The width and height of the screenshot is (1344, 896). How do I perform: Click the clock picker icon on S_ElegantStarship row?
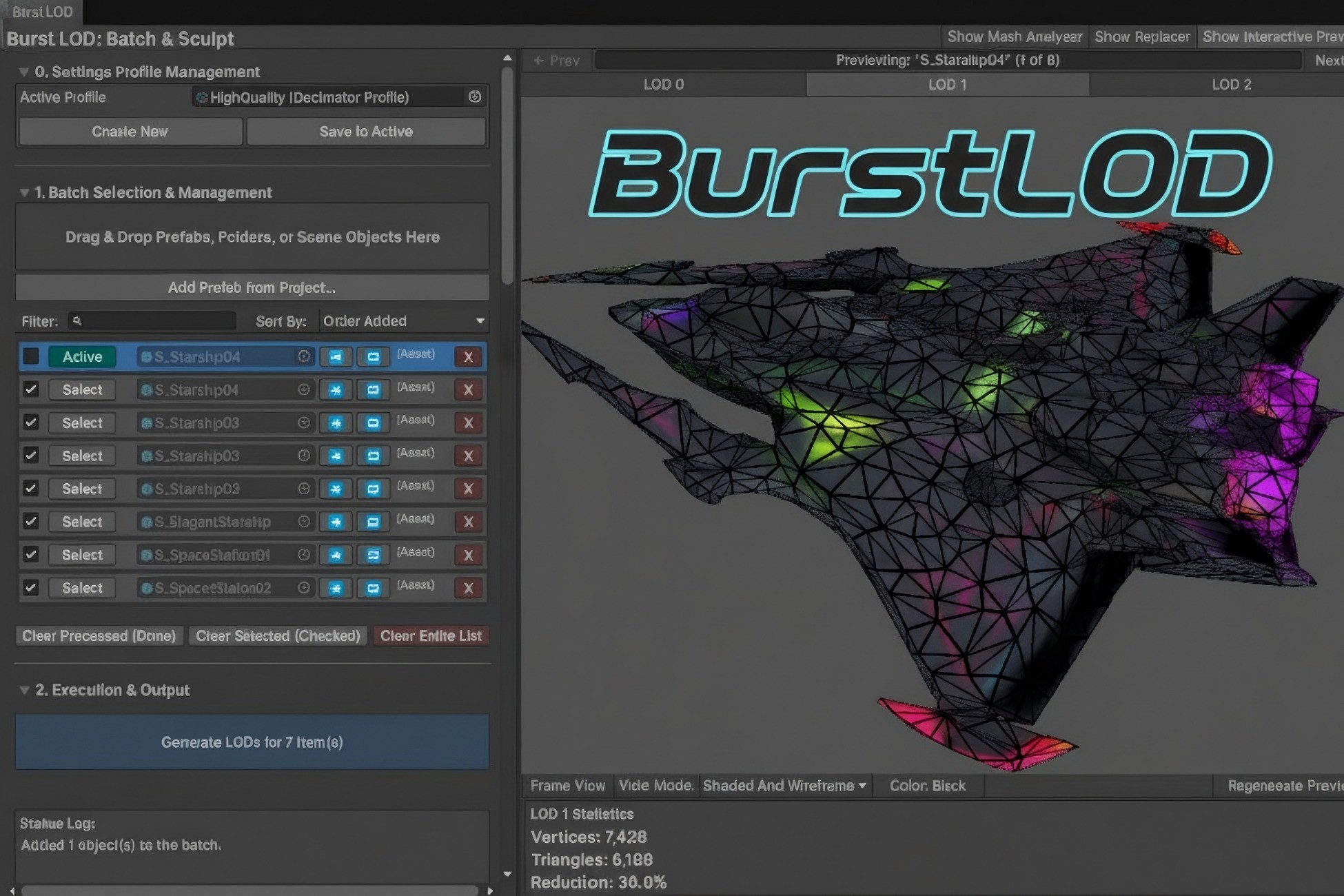point(304,522)
